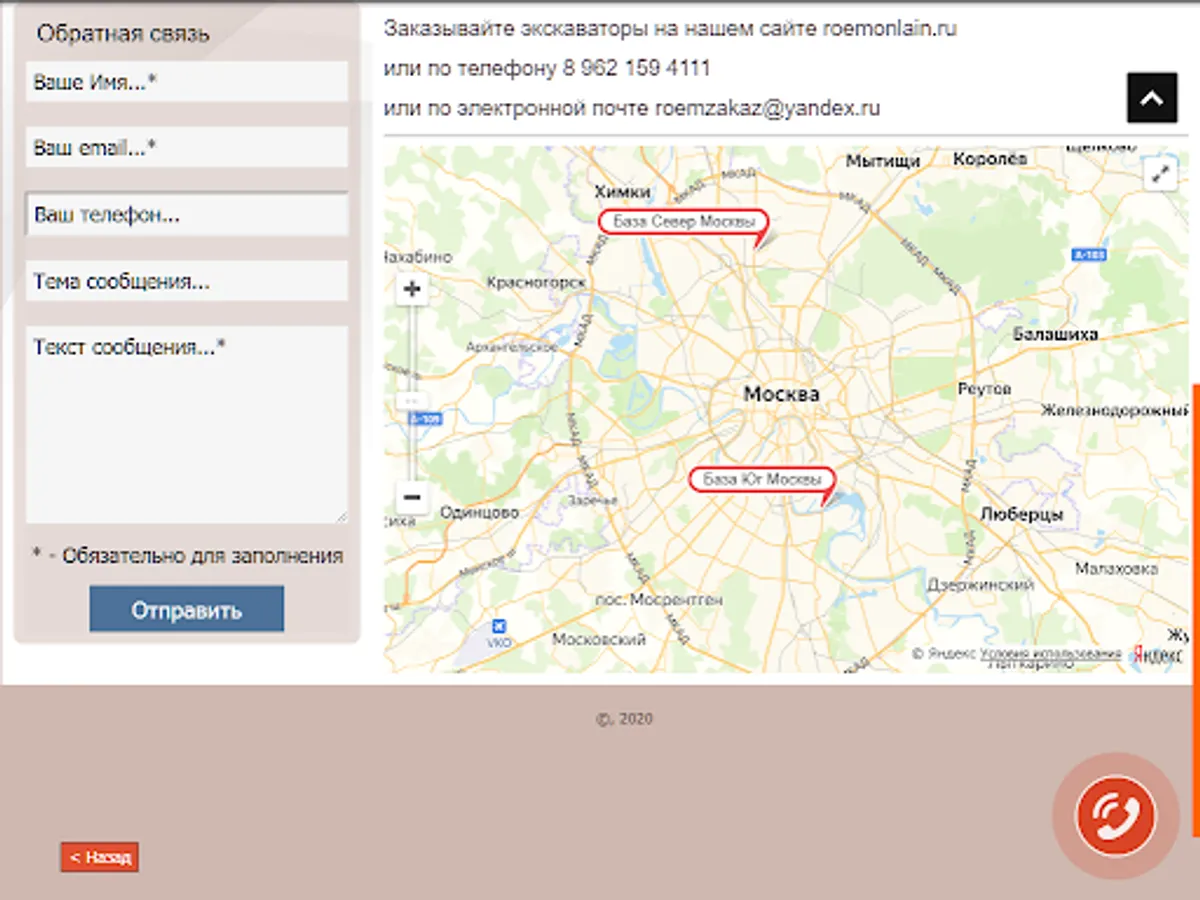Image resolution: width=1200 pixels, height=900 pixels.
Task: Click the Люберцы label on the map
Action: pos(1022,514)
